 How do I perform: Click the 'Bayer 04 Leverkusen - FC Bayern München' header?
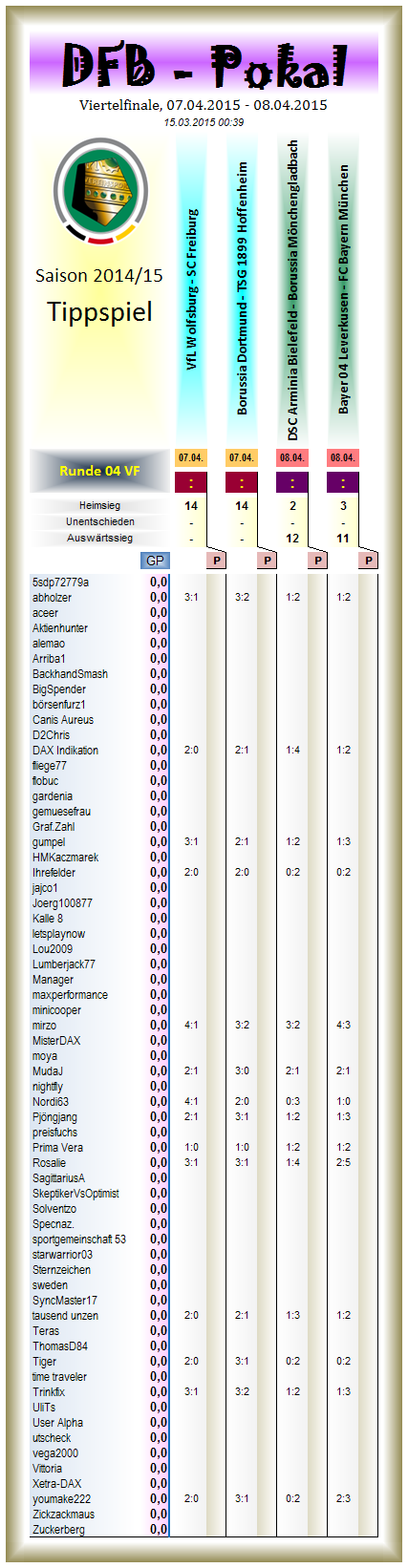343,289
